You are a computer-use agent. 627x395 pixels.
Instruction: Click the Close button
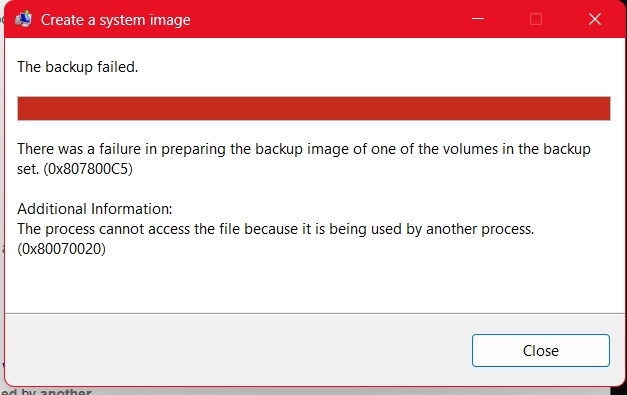click(541, 351)
